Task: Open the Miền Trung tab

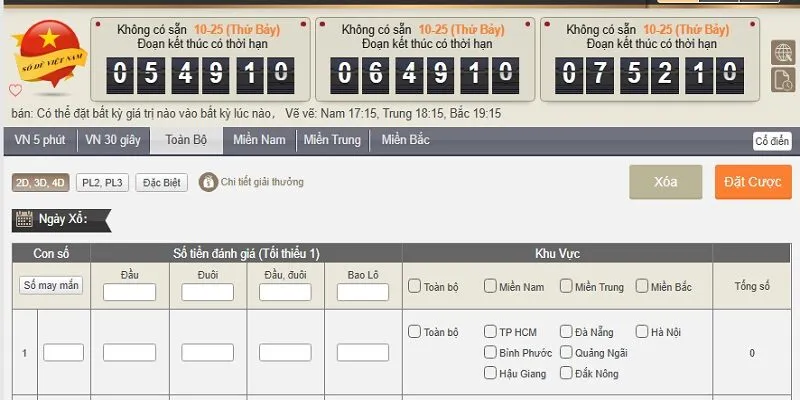Action: point(332,140)
